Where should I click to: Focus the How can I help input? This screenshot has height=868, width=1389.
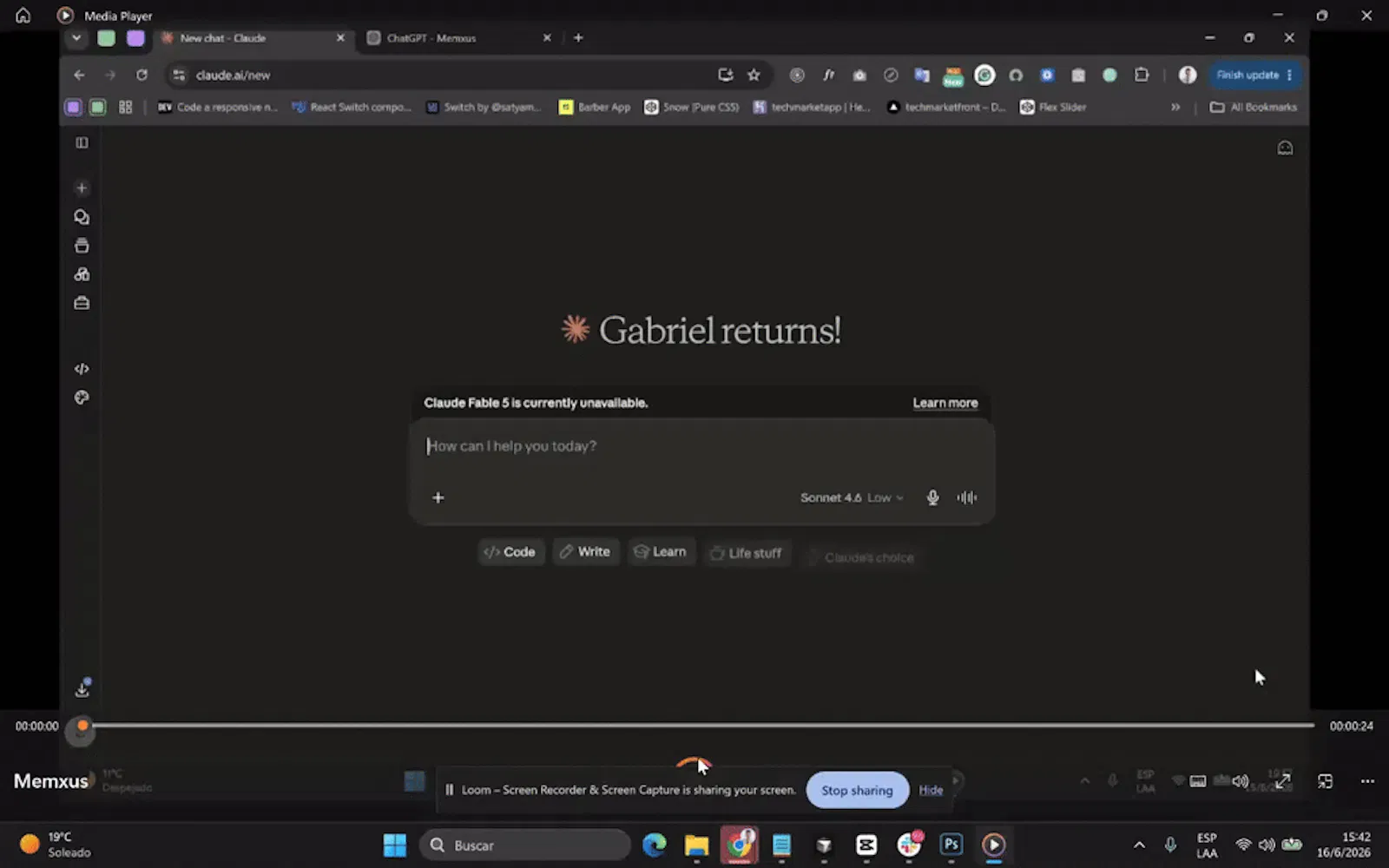[701, 446]
